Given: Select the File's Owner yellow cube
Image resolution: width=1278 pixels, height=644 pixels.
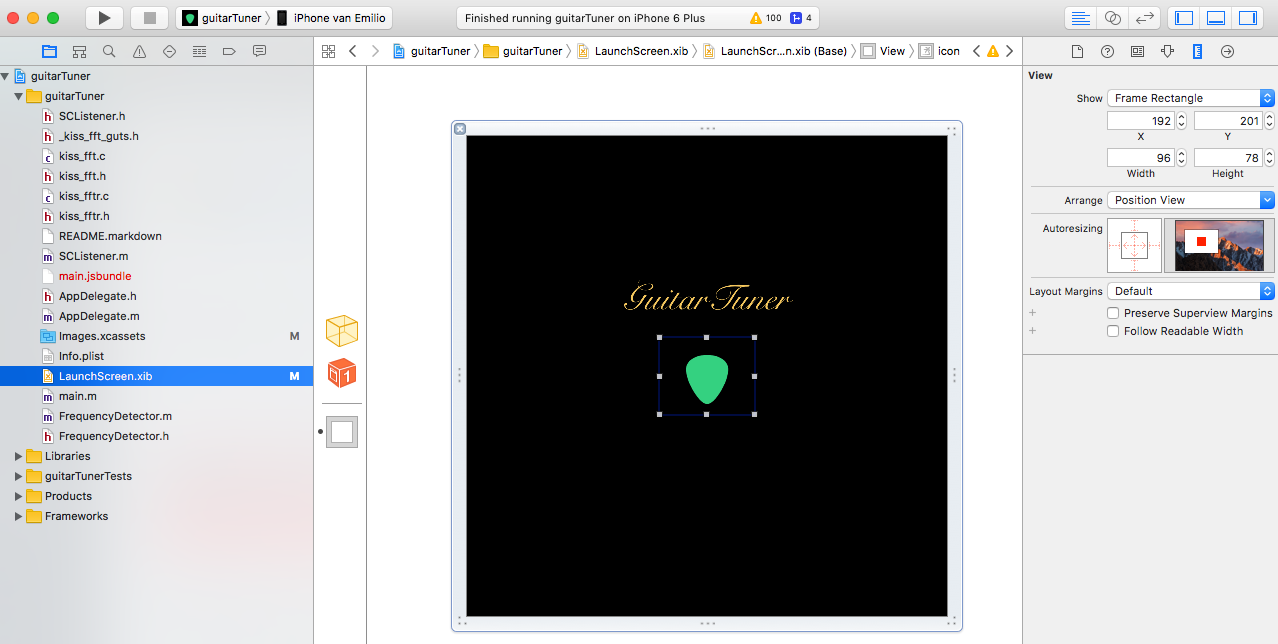Looking at the screenshot, I should point(342,331).
